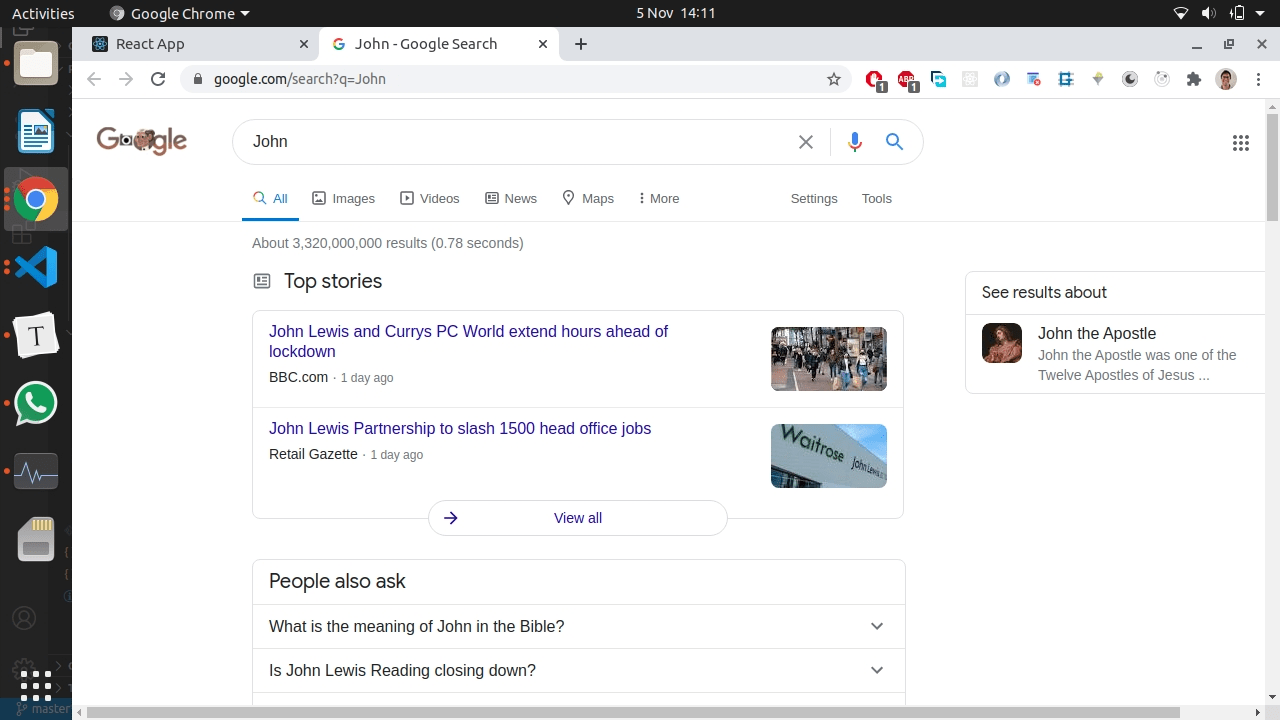Select the Images search filter
This screenshot has height=720, width=1280.
(x=343, y=198)
